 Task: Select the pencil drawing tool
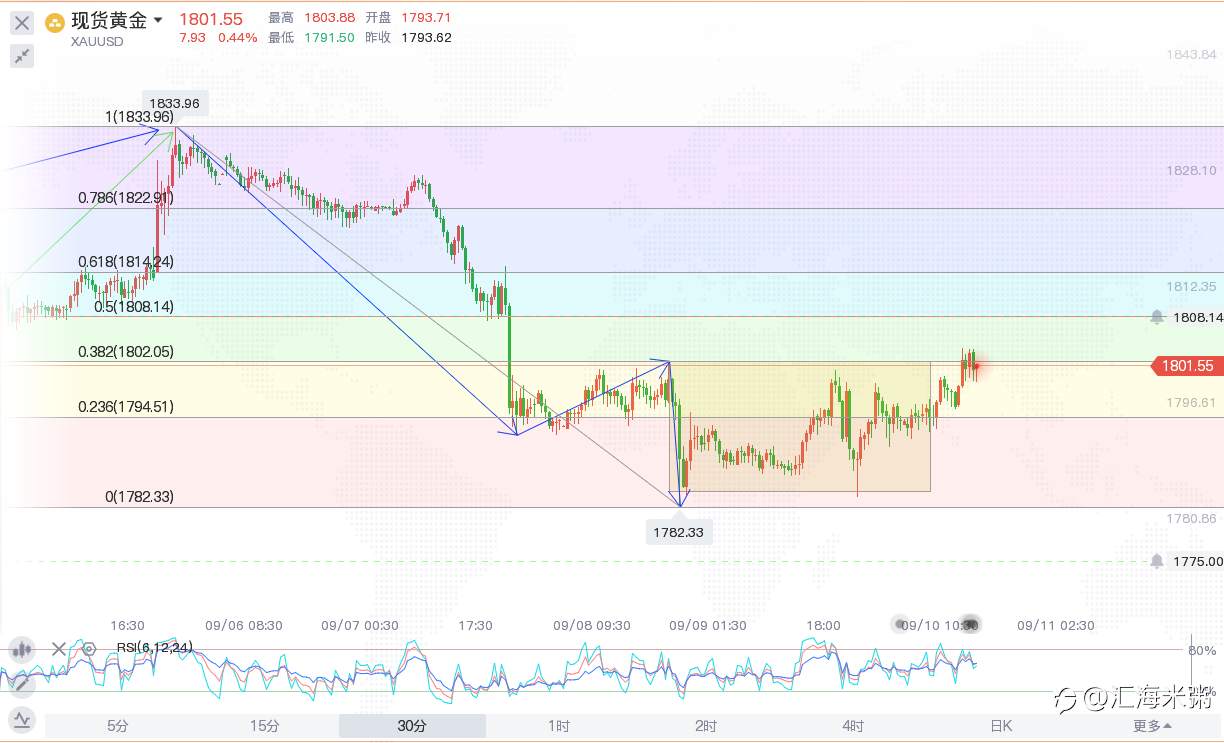(x=21, y=684)
